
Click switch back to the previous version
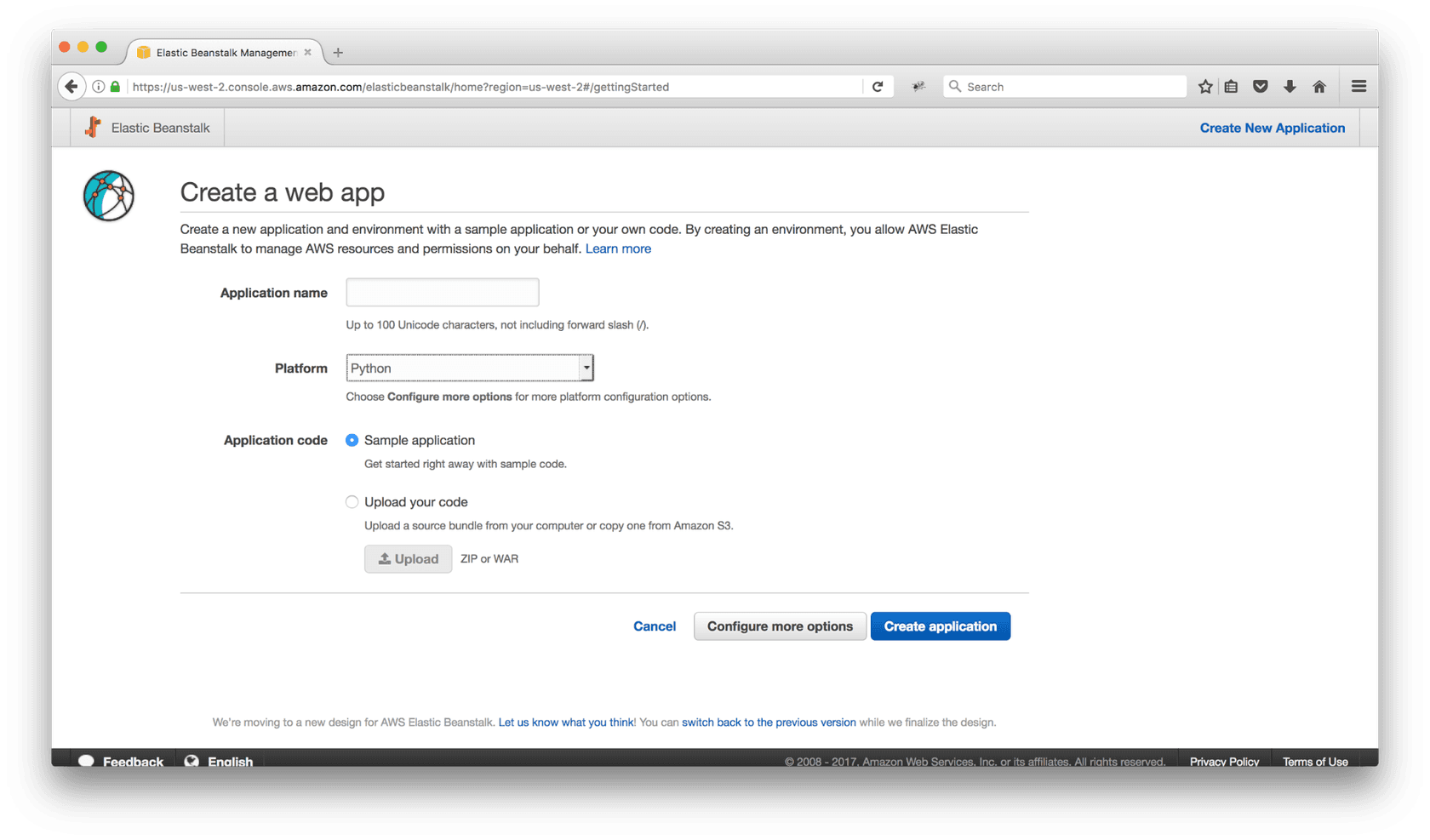pyautogui.click(x=769, y=723)
